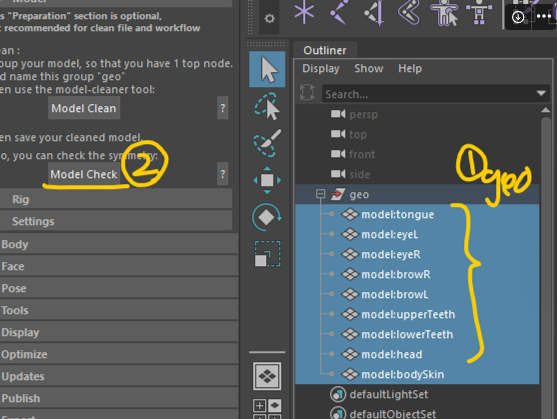Activate the Move tool

(x=267, y=180)
